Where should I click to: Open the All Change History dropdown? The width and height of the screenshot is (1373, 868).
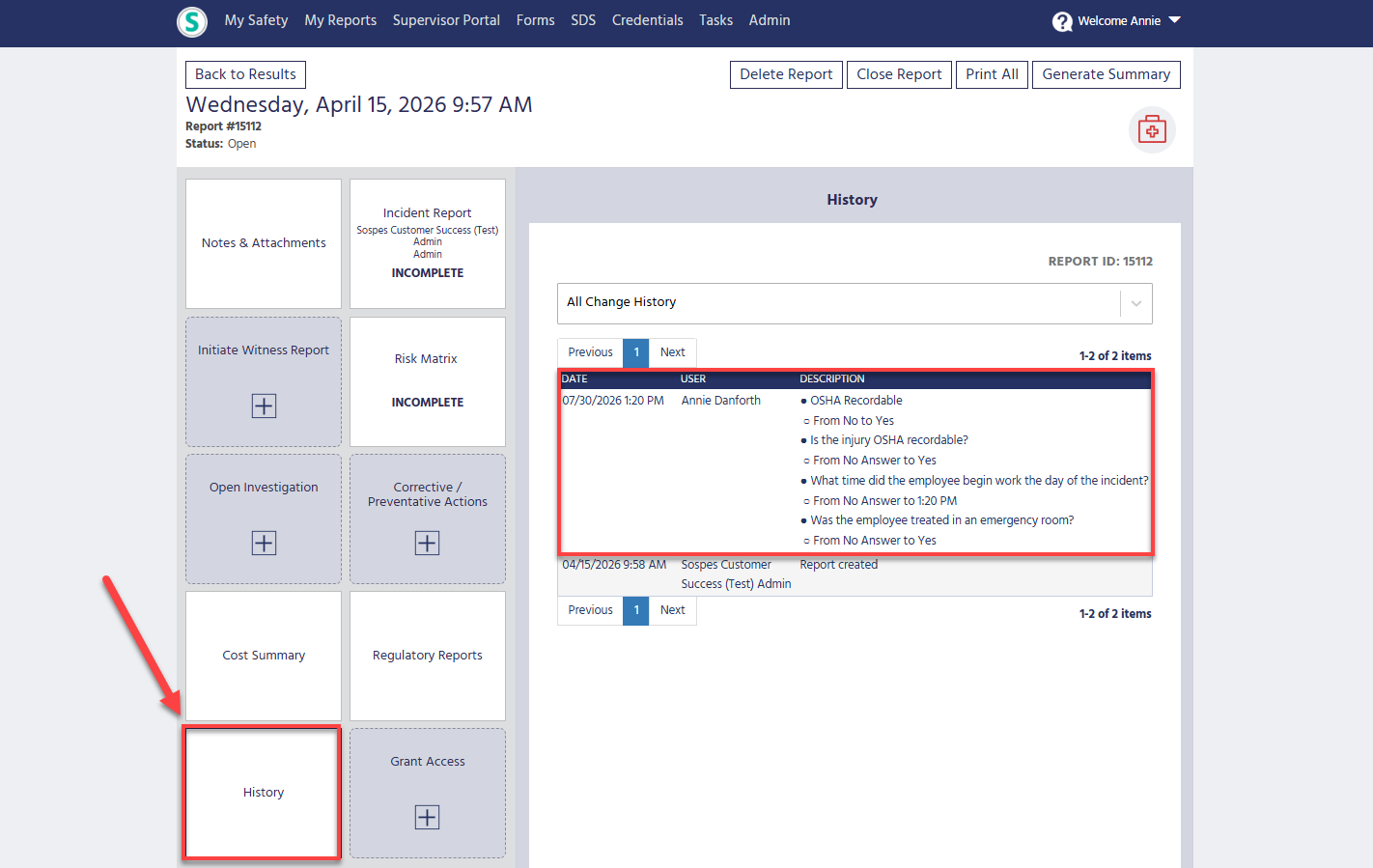855,303
